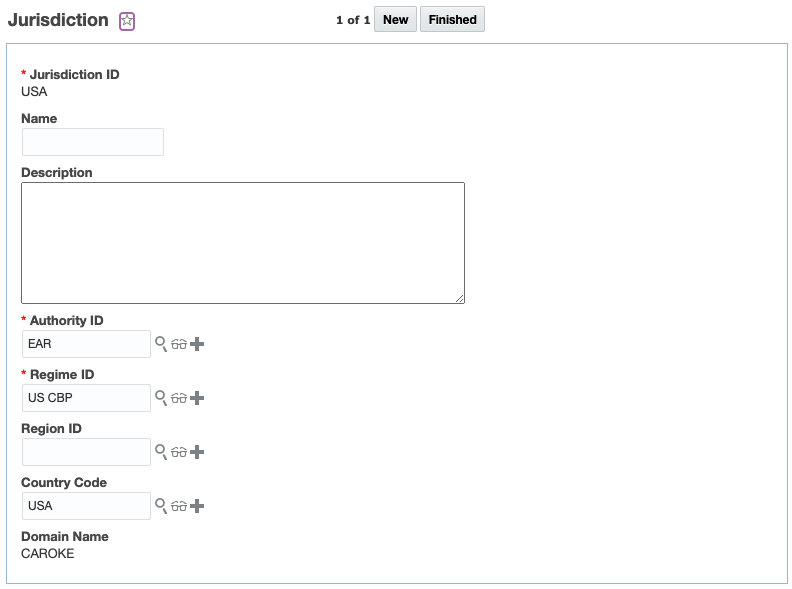Screen dimensions: 792x589
Task: Add new Authority ID with plus icon
Action: (197, 344)
